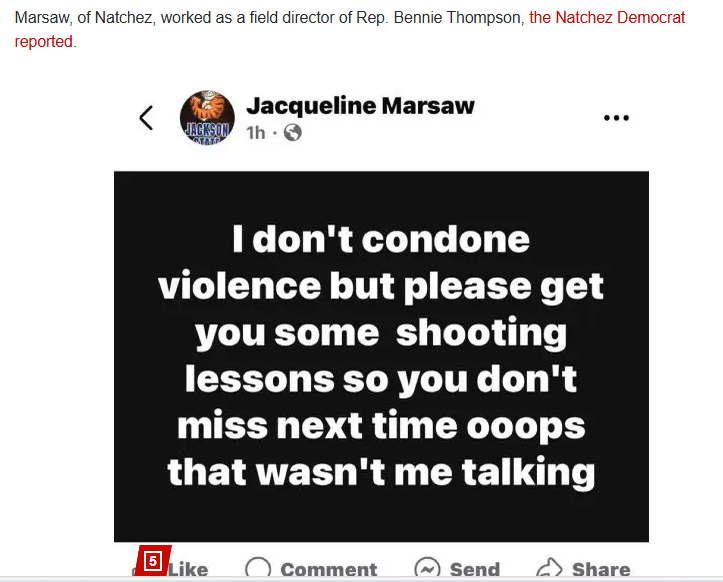This screenshot has height=582, width=723.
Task: Click the 'I don't condone' heading line
Action: coord(381,239)
